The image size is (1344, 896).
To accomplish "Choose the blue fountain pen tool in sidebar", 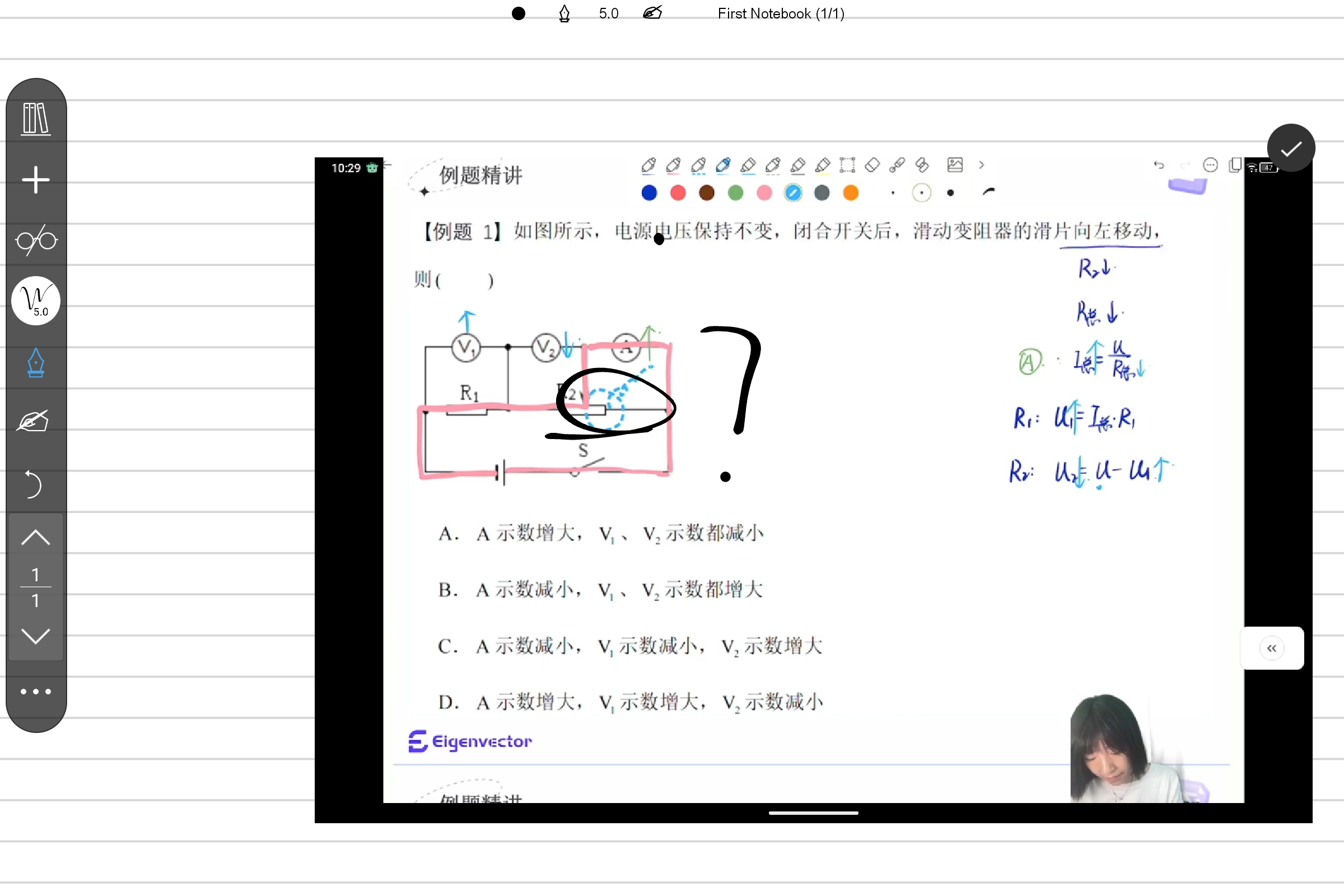I will point(35,363).
